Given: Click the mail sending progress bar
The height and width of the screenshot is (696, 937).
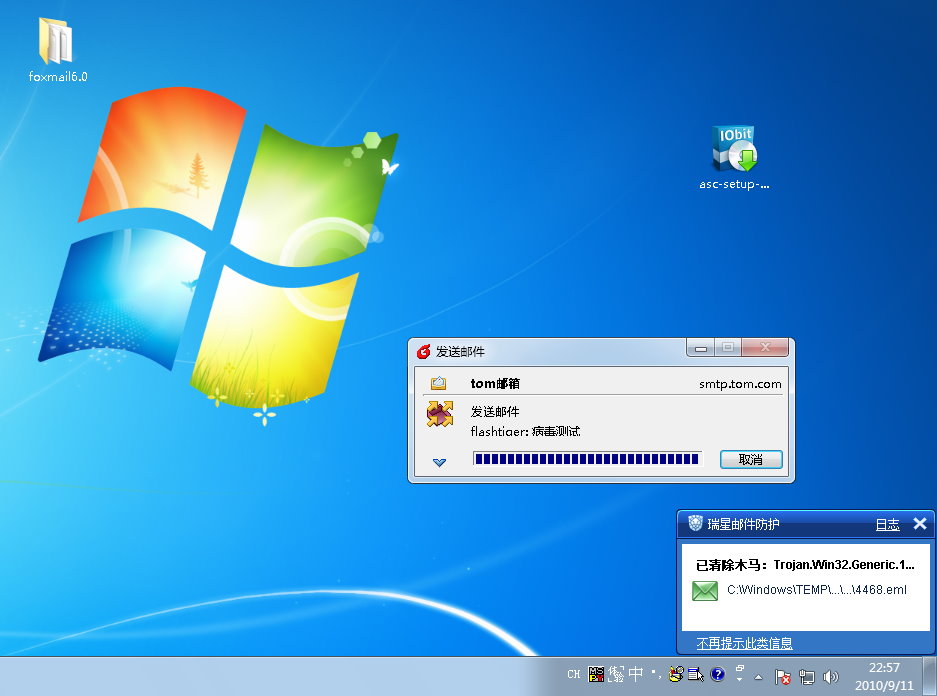Looking at the screenshot, I should (x=587, y=459).
